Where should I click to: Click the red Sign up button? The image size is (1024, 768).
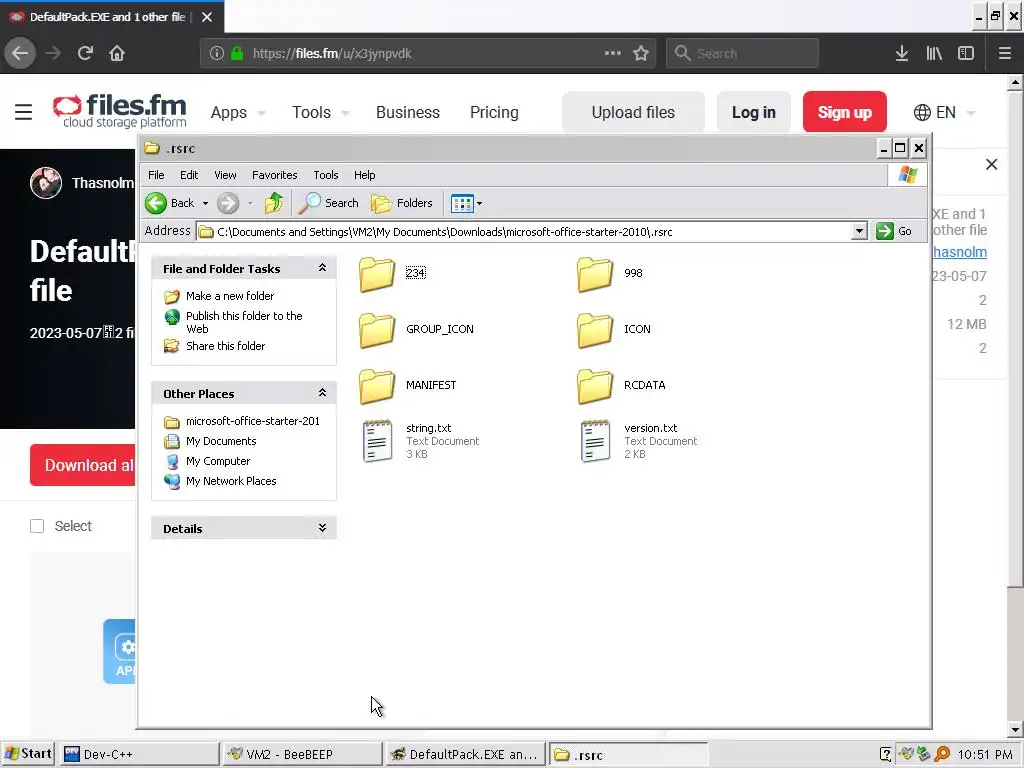[x=844, y=112]
